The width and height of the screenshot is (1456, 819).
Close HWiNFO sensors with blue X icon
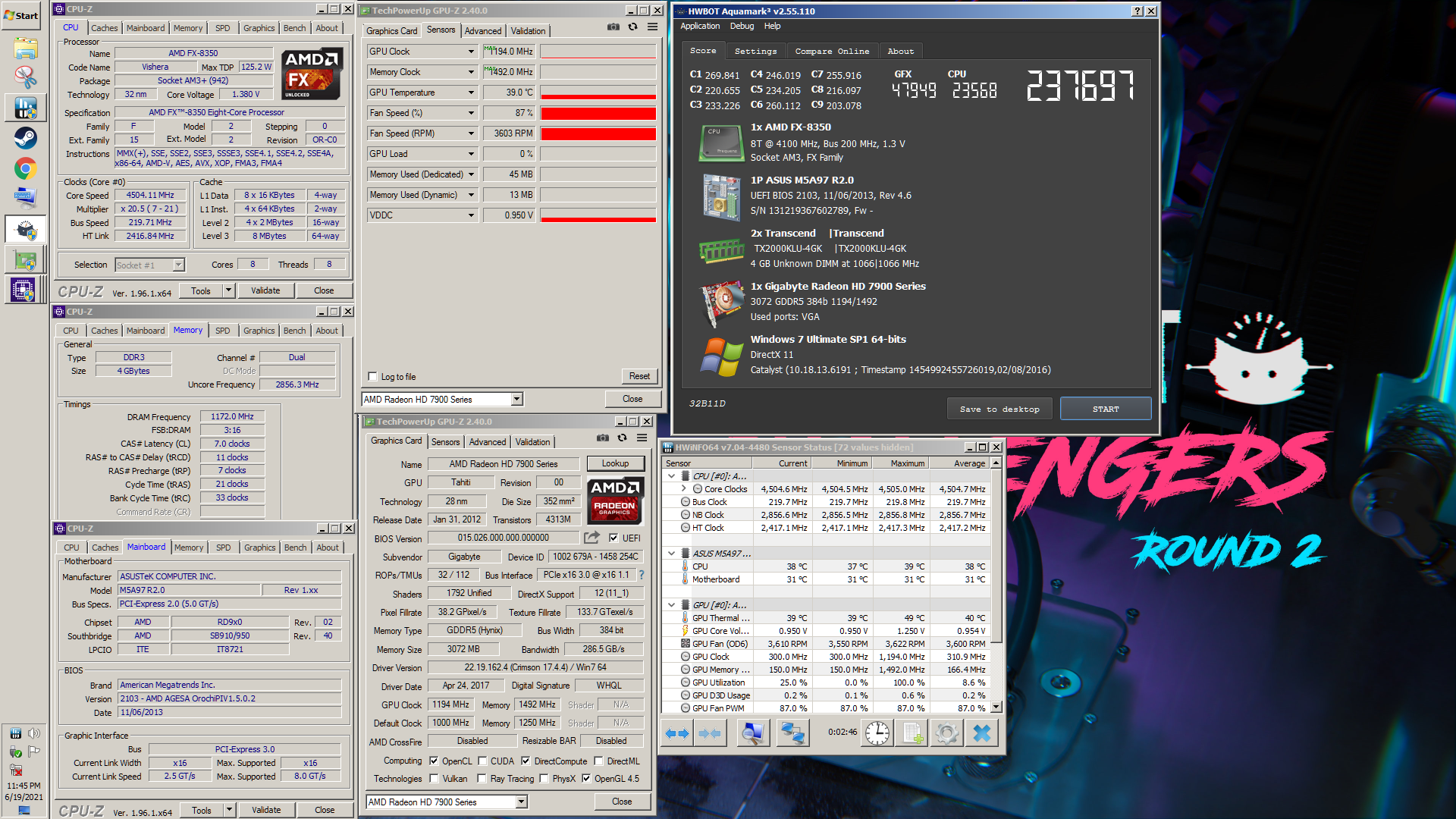coord(982,733)
